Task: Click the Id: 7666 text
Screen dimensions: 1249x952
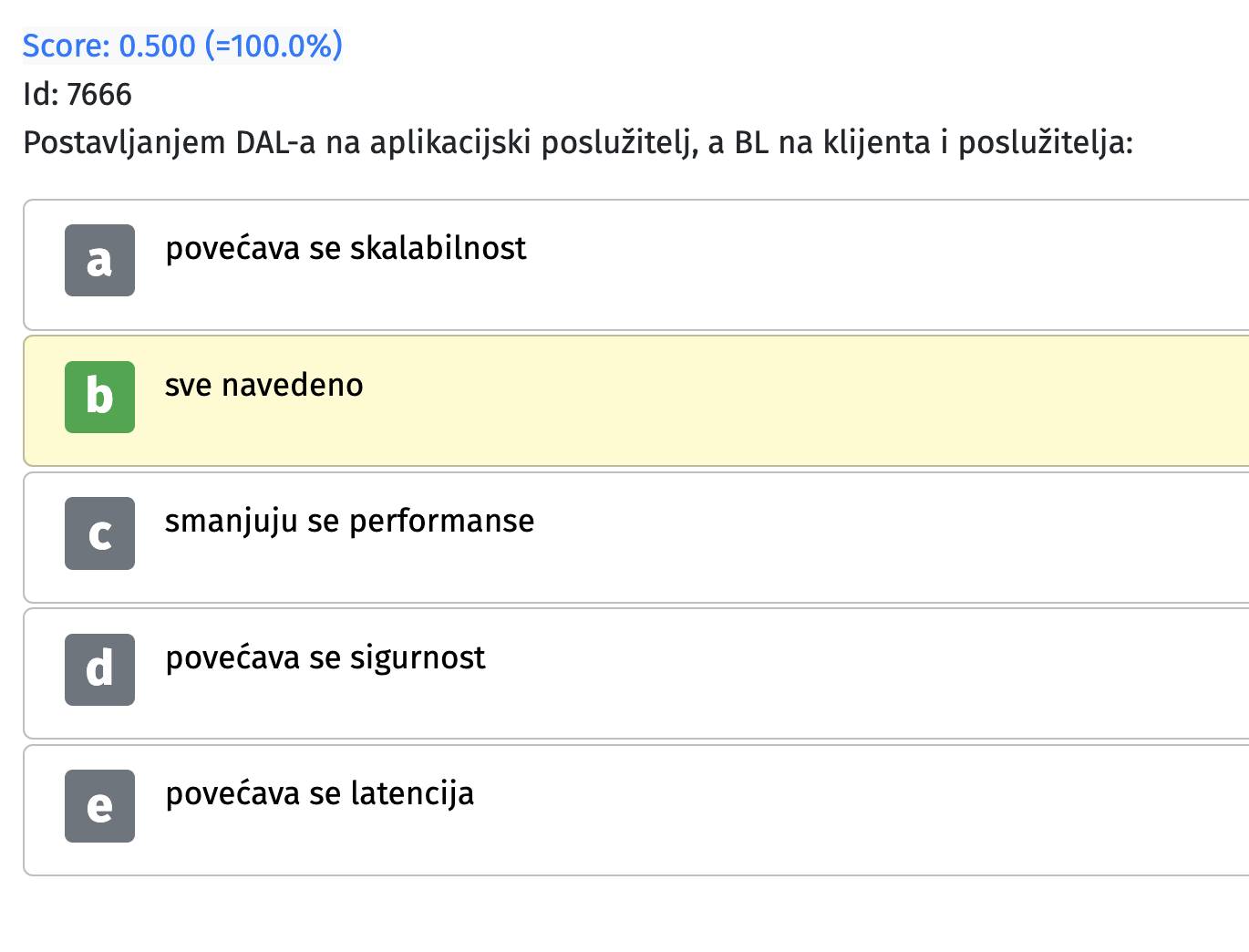Action: [x=77, y=94]
